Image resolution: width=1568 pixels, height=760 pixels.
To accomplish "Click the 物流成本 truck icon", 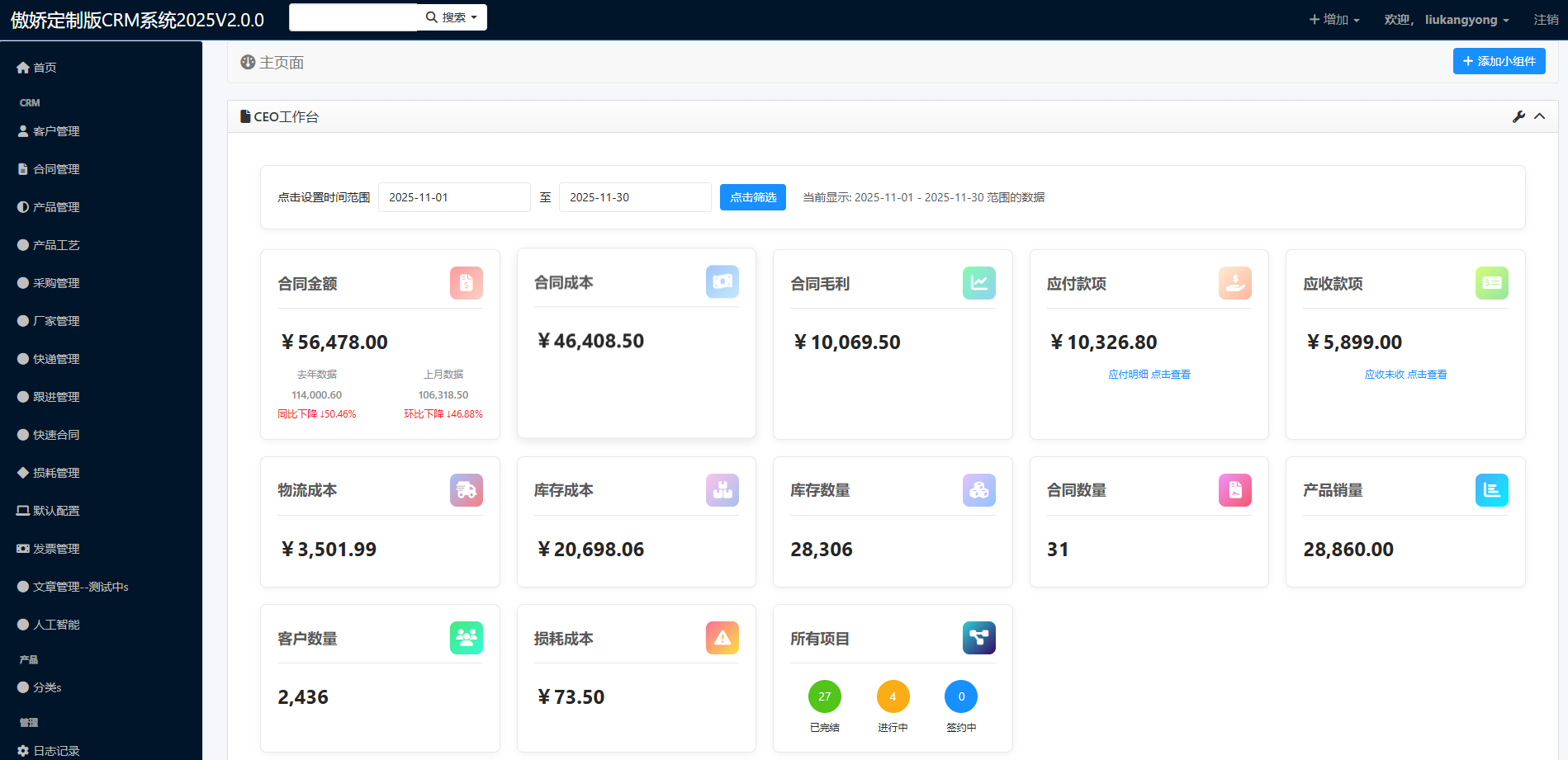I will click(466, 490).
